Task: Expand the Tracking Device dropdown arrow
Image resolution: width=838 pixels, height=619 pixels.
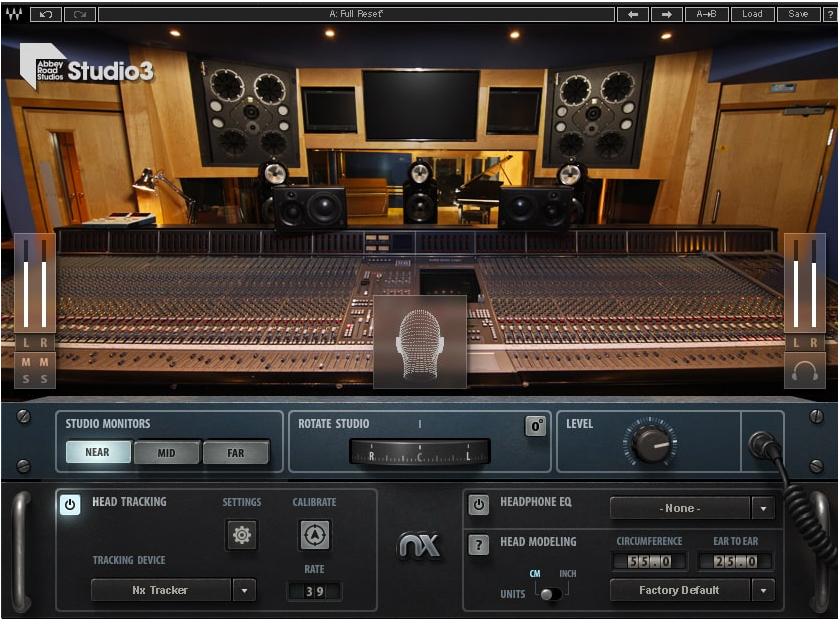Action: 244,590
